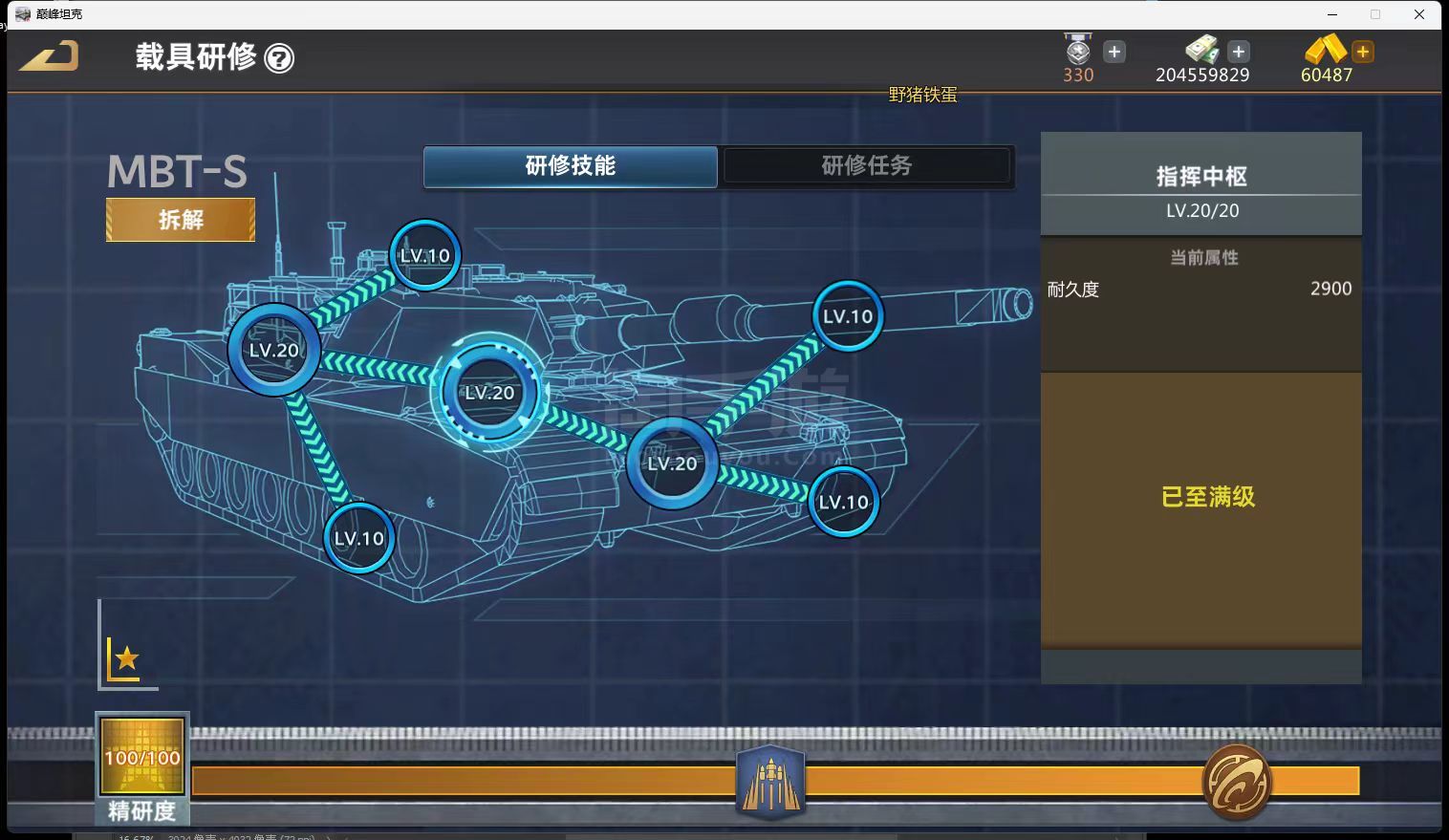1449x840 pixels.
Task: Select the LV.10 node on turret top
Action: (x=425, y=256)
